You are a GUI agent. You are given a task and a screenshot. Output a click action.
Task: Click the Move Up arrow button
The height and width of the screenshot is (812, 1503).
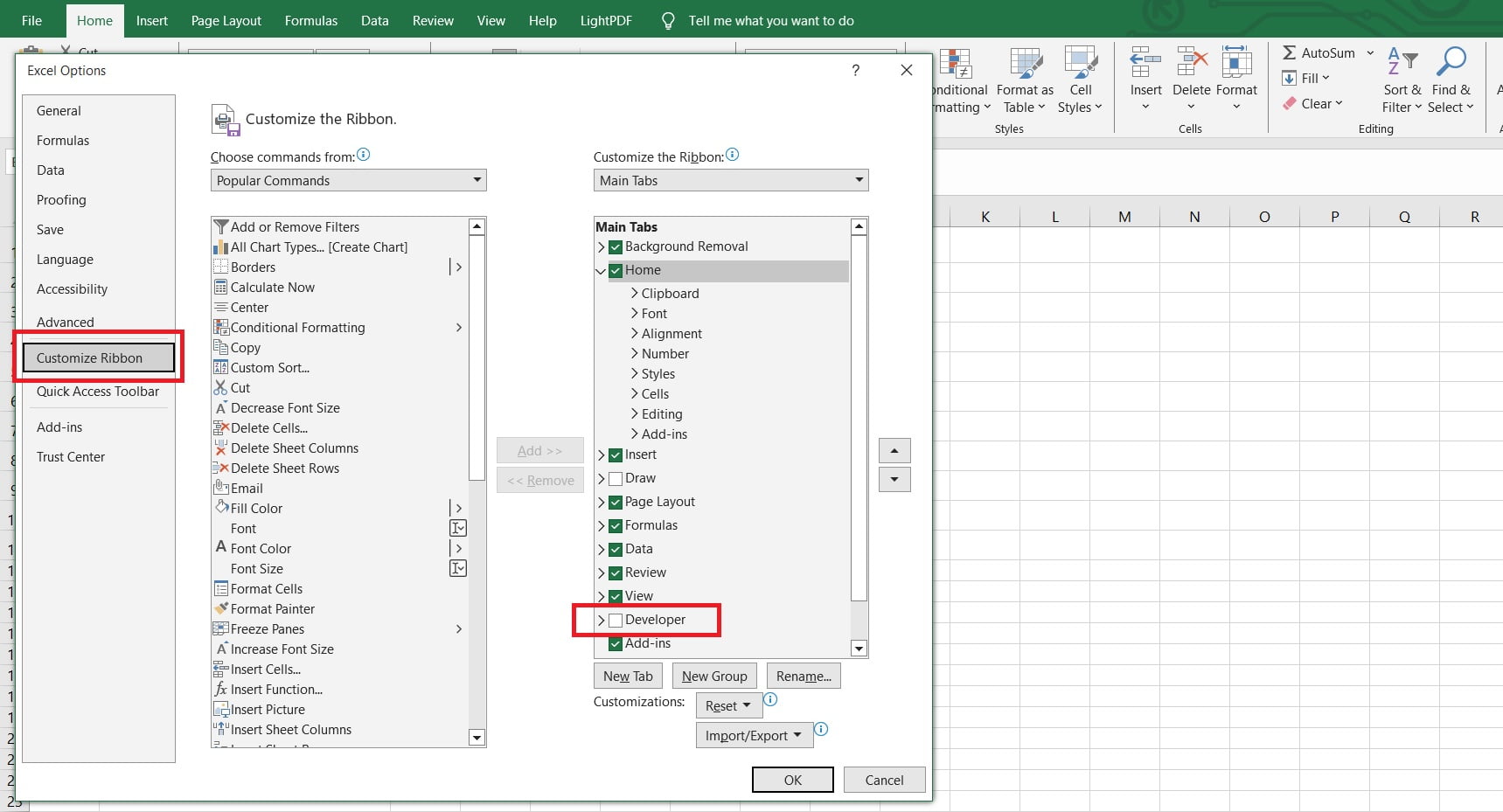pos(894,451)
